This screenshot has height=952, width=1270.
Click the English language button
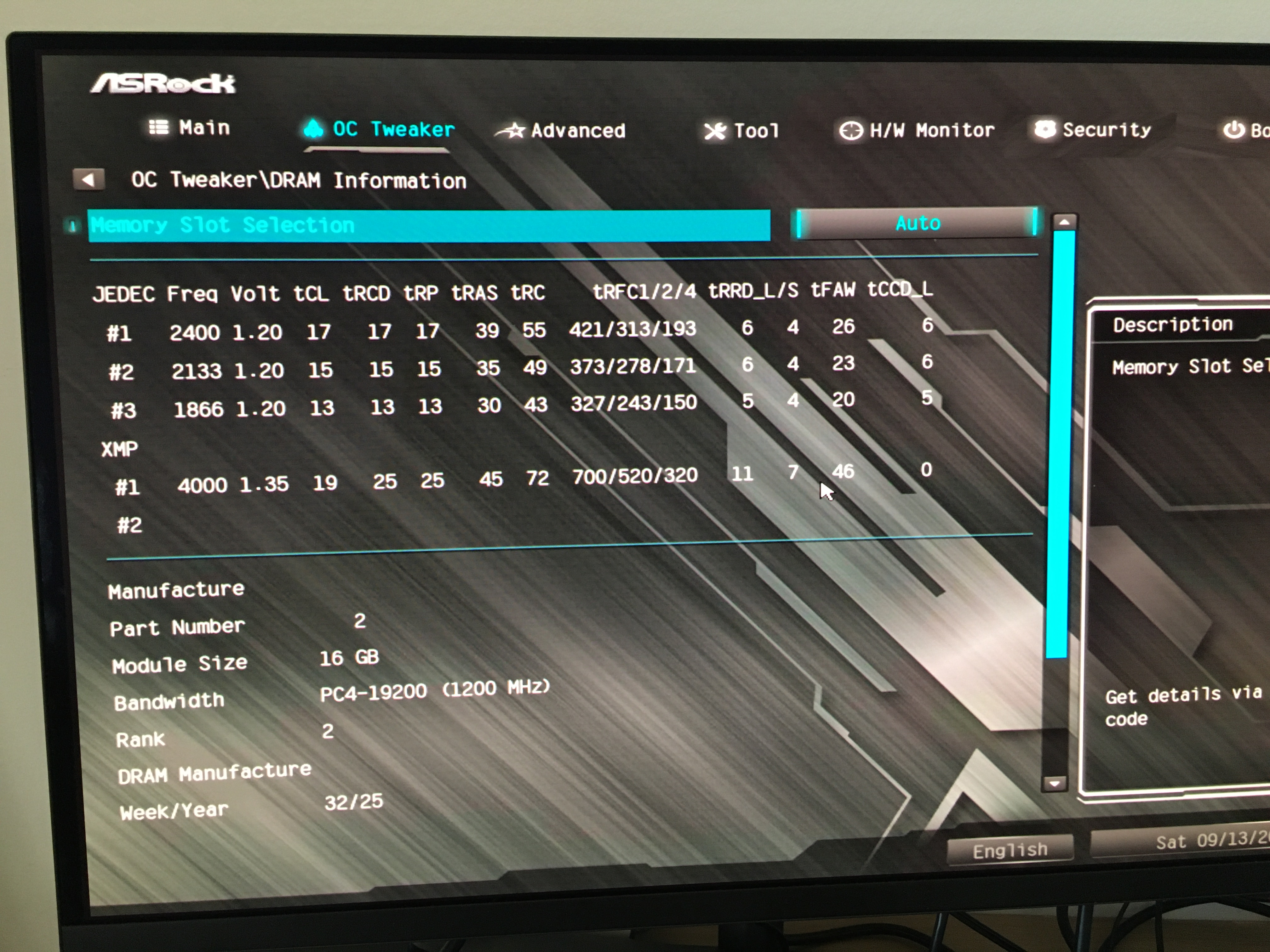point(1010,849)
